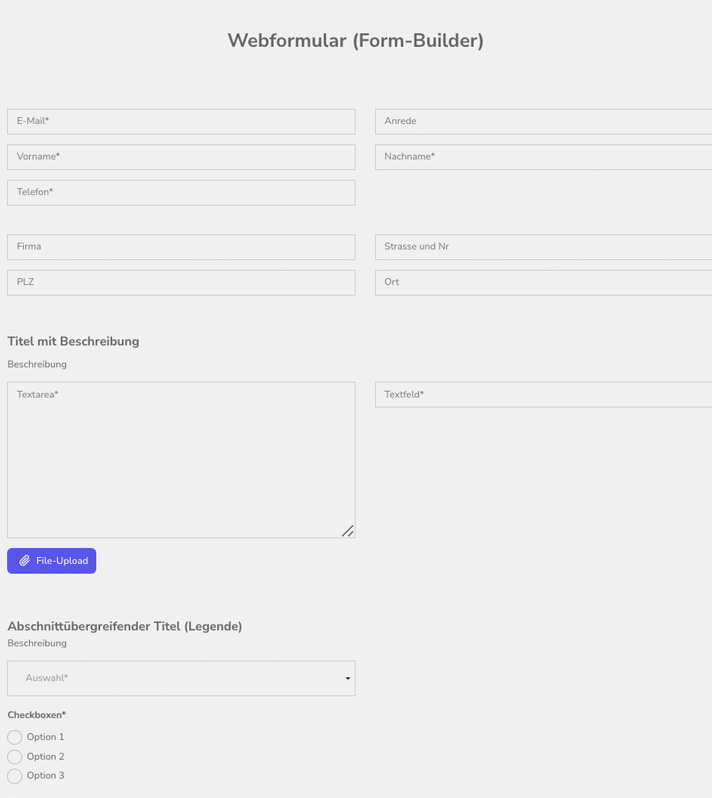This screenshot has width=712, height=798.
Task: Click the Webformular (Form-Builder) heading
Action: (x=355, y=41)
